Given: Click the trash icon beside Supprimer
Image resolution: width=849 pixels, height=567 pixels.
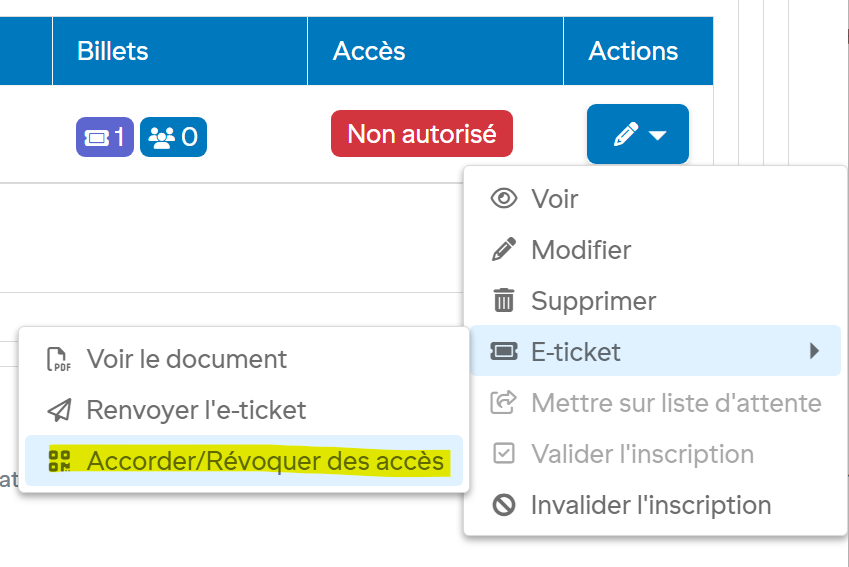Looking at the screenshot, I should 504,300.
